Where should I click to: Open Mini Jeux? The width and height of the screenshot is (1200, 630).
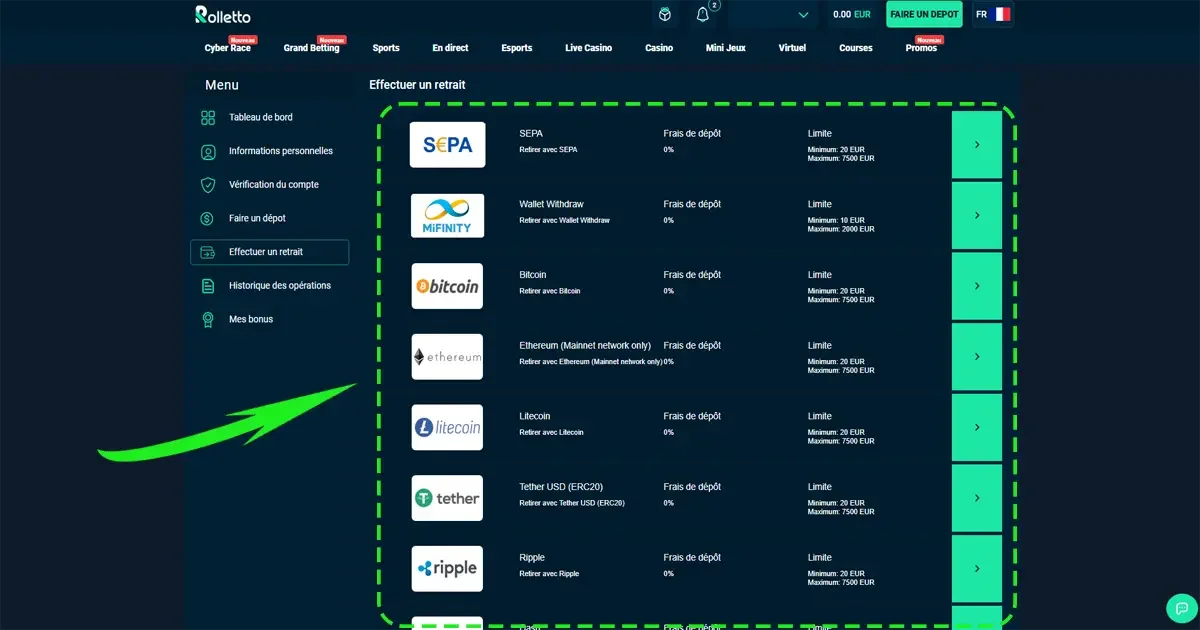[x=726, y=48]
